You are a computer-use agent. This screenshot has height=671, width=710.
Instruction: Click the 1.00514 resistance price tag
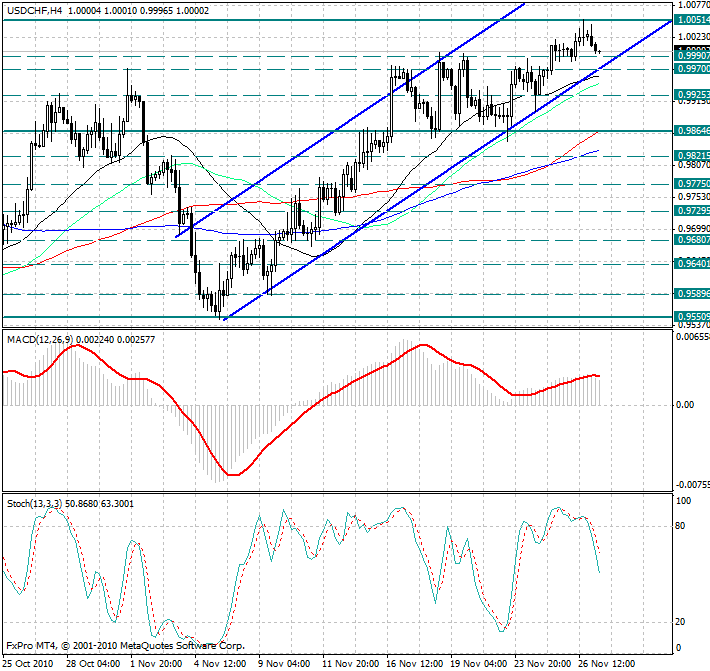[691, 19]
